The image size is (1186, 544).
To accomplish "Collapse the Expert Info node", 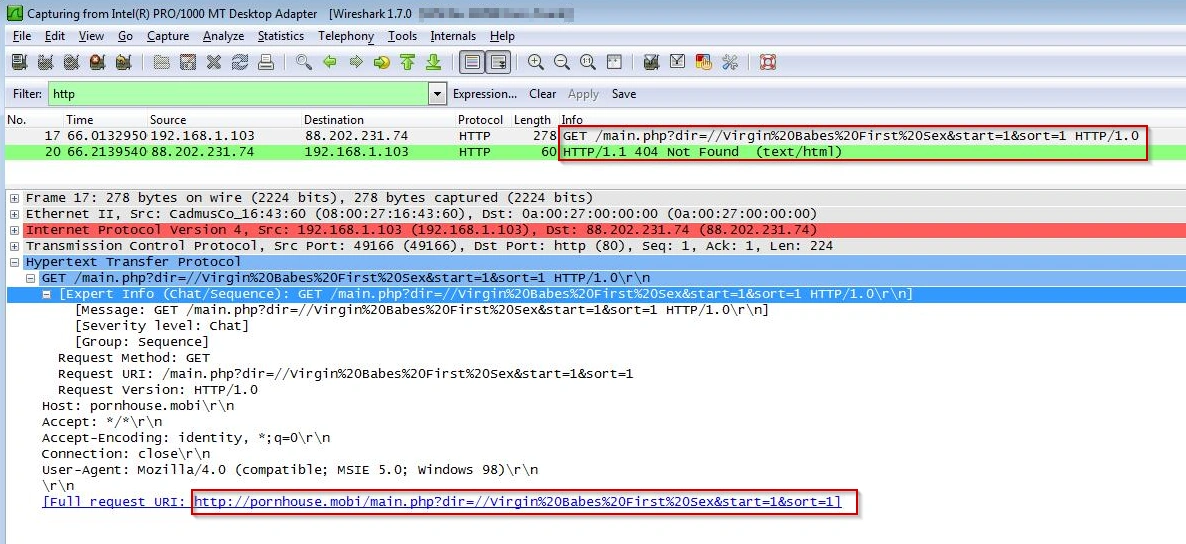I will 47,294.
